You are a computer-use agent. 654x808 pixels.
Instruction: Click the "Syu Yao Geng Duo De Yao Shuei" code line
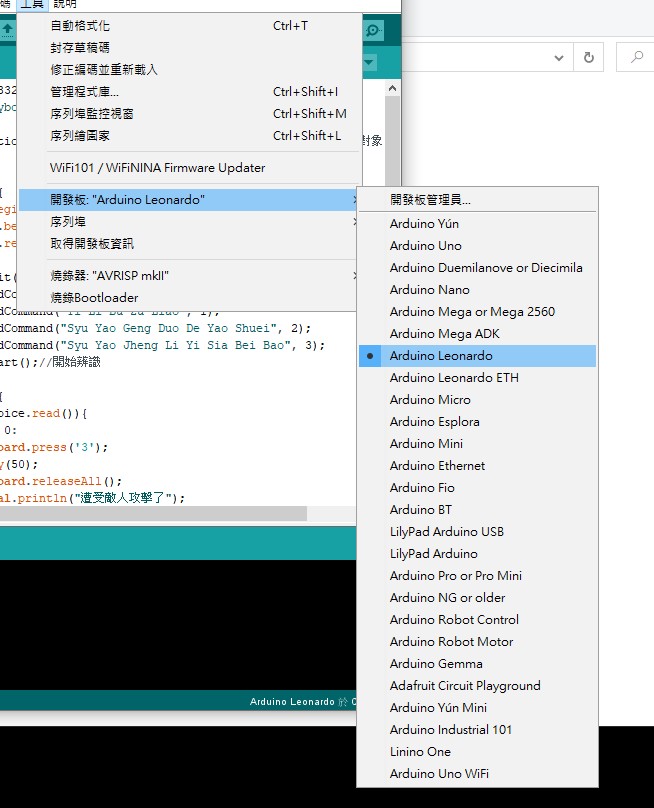coord(156,328)
